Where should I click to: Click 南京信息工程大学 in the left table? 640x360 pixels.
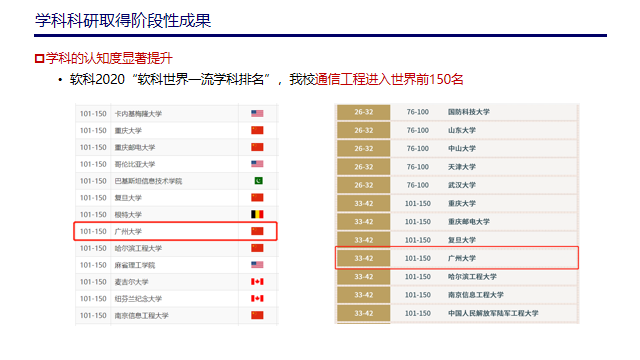(141, 316)
